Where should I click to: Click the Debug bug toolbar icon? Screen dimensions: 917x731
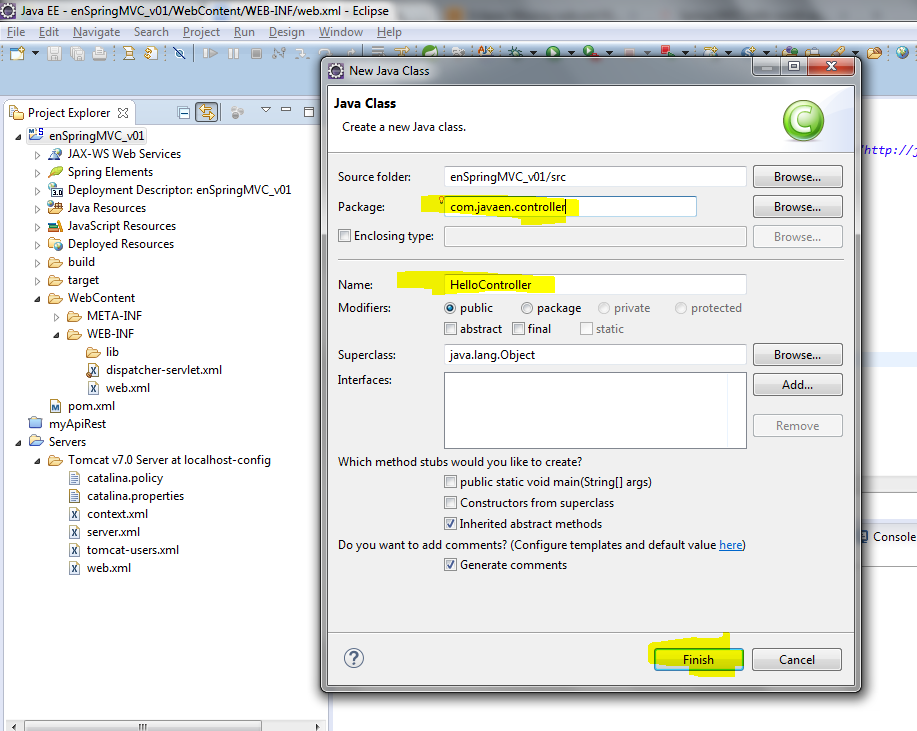(515, 52)
